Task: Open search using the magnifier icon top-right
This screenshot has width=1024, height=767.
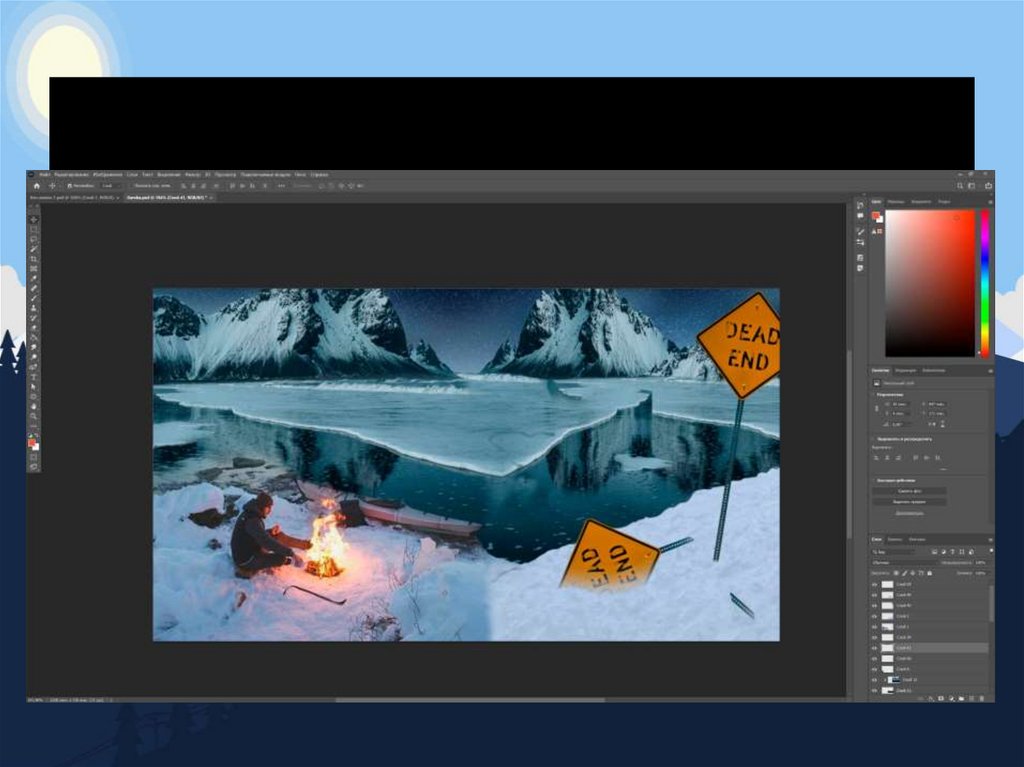Action: click(x=961, y=186)
